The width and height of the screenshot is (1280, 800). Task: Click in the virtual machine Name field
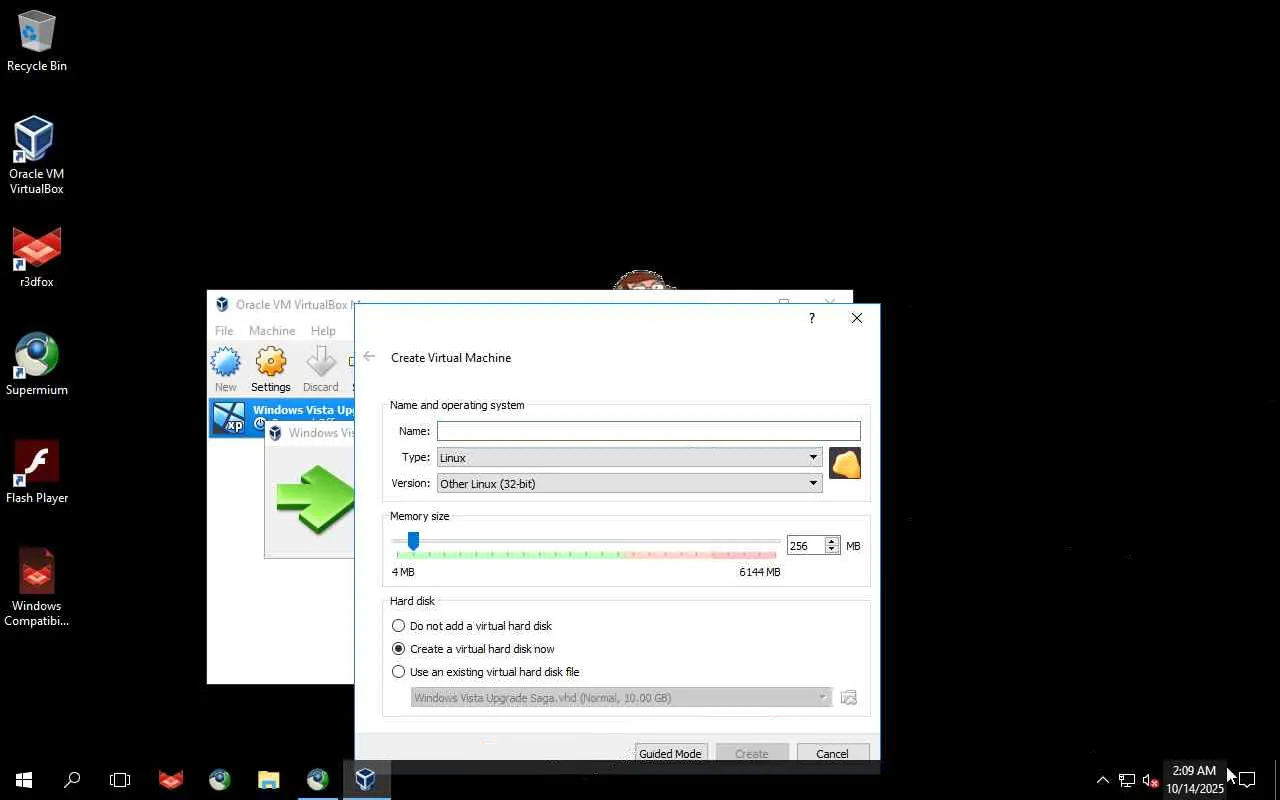tap(648, 431)
